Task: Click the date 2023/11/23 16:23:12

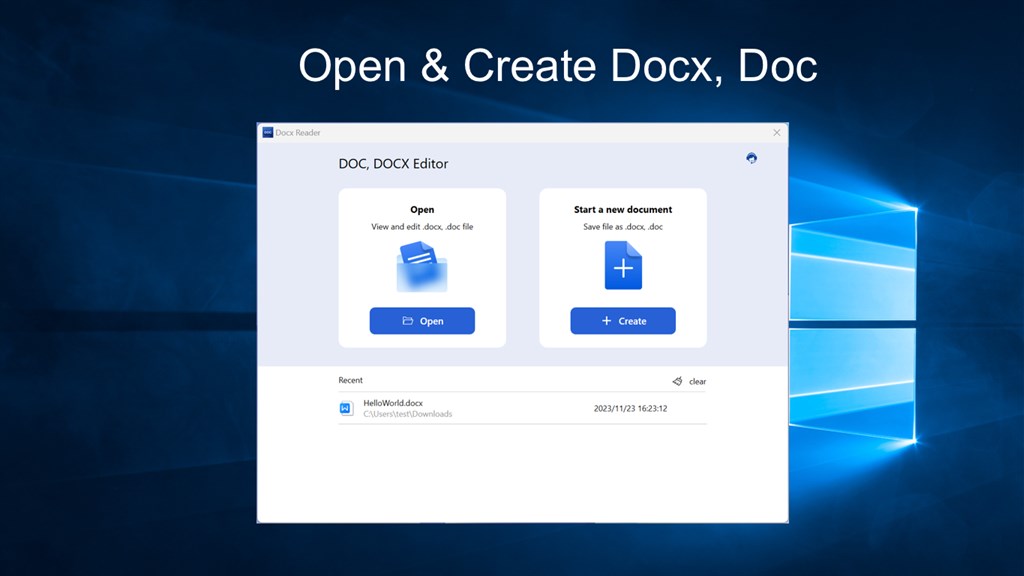Action: coord(630,409)
